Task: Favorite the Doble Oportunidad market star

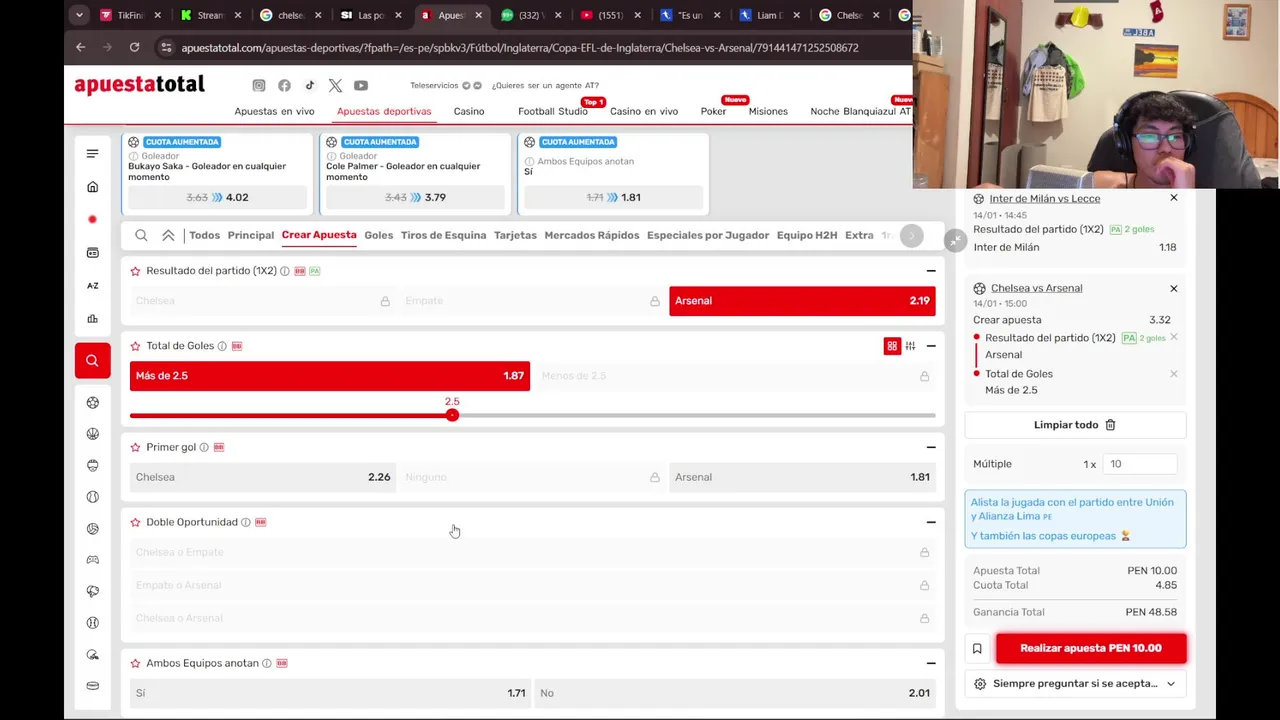Action: 135,522
